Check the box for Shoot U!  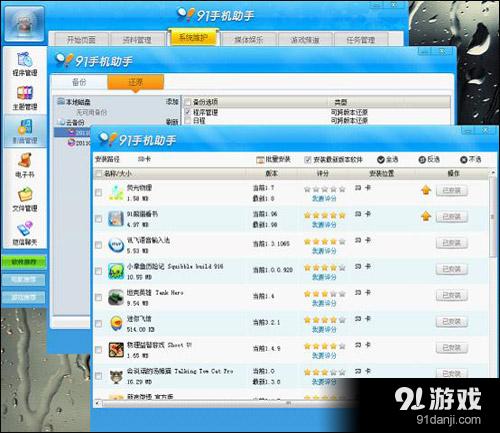pyautogui.click(x=99, y=350)
